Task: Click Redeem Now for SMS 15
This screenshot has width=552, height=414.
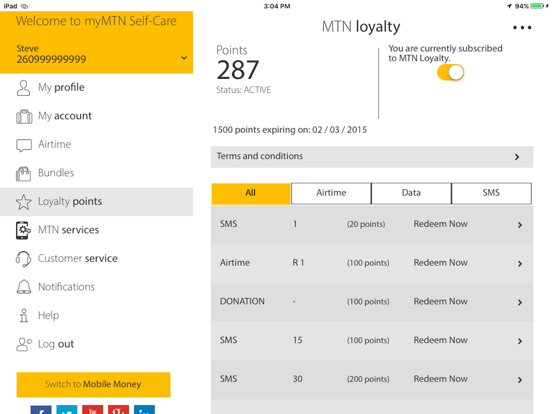Action: [x=440, y=340]
